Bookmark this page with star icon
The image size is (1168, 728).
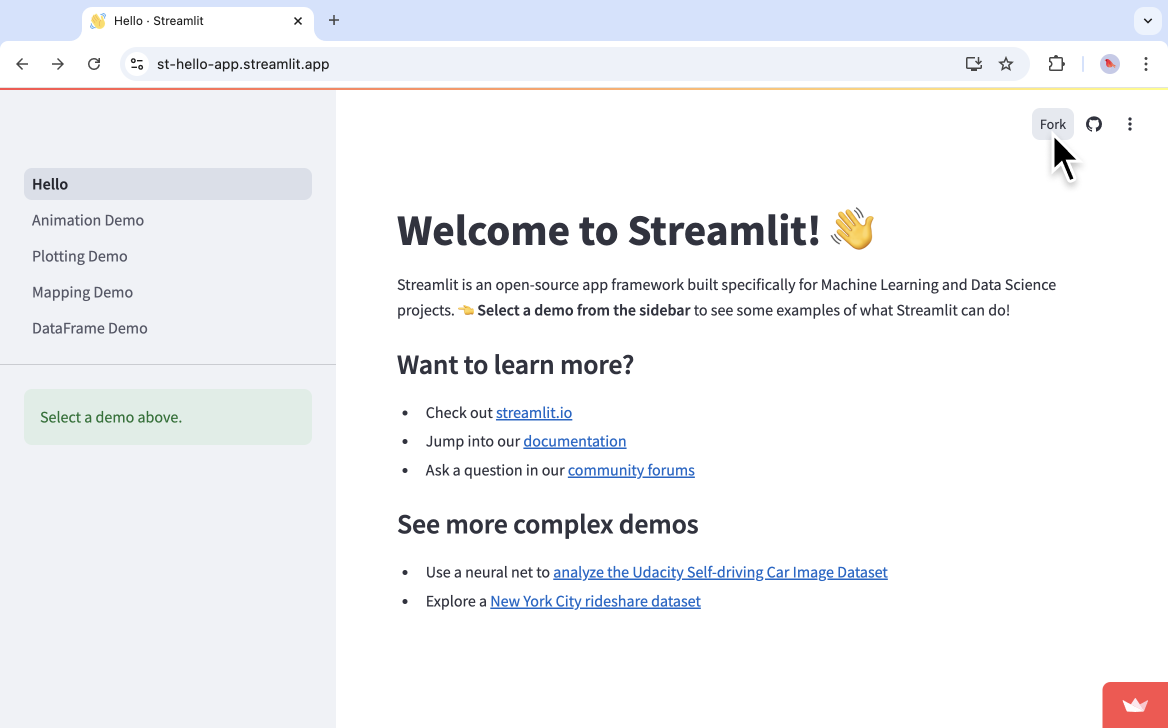1006,64
